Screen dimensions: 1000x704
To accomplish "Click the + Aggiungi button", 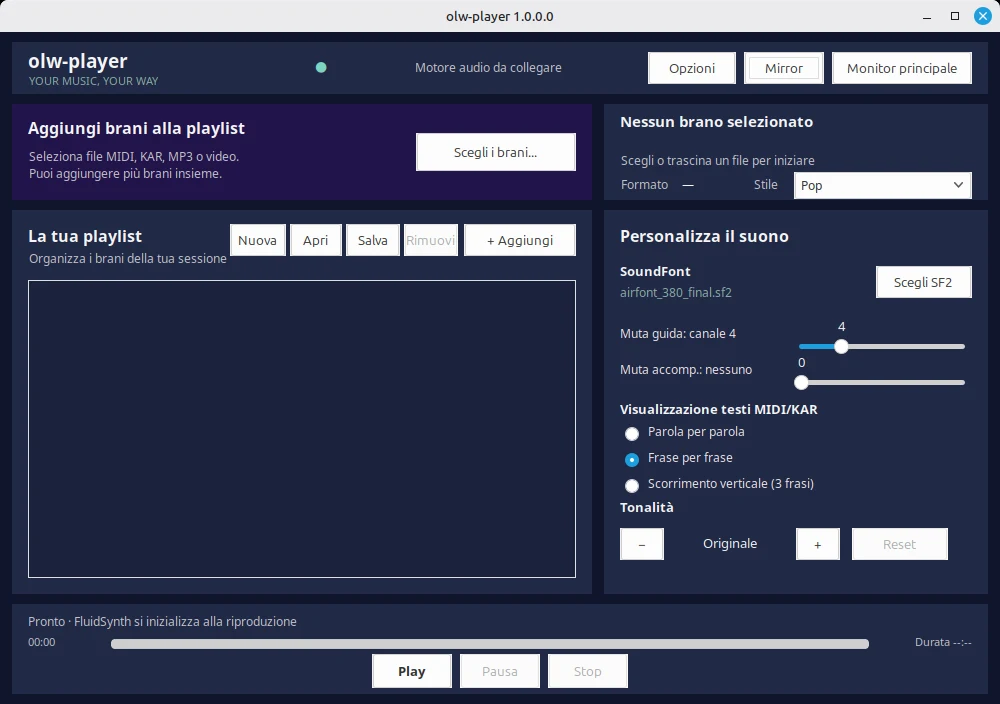I will pos(520,240).
